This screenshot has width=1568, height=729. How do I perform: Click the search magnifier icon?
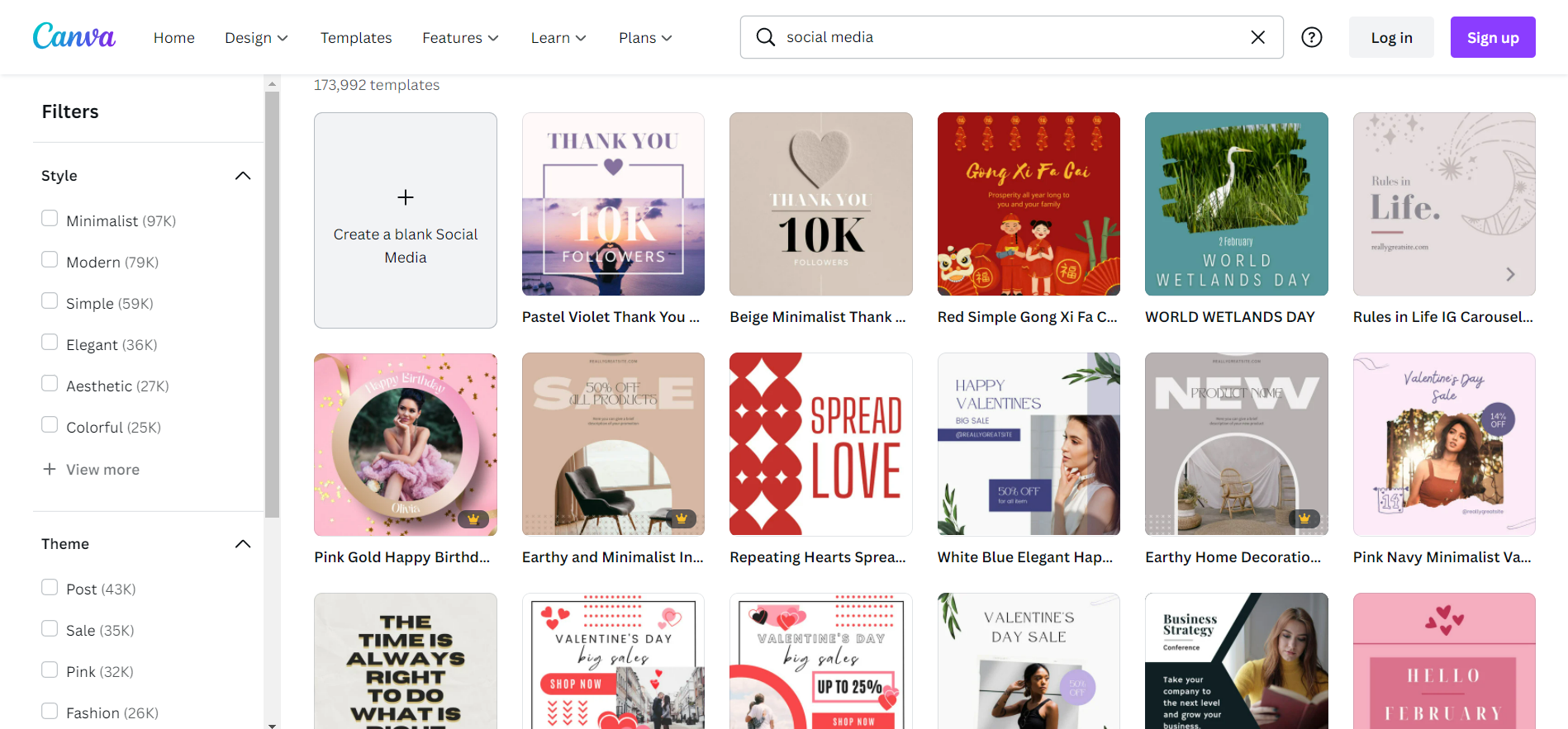(x=766, y=37)
